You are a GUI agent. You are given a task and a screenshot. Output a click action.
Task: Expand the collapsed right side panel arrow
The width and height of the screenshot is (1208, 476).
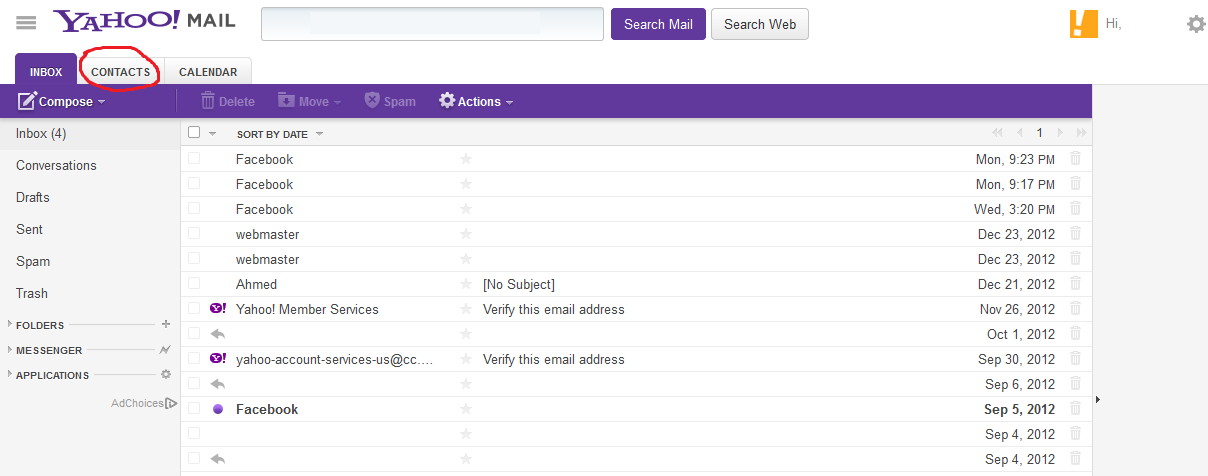tap(1098, 400)
